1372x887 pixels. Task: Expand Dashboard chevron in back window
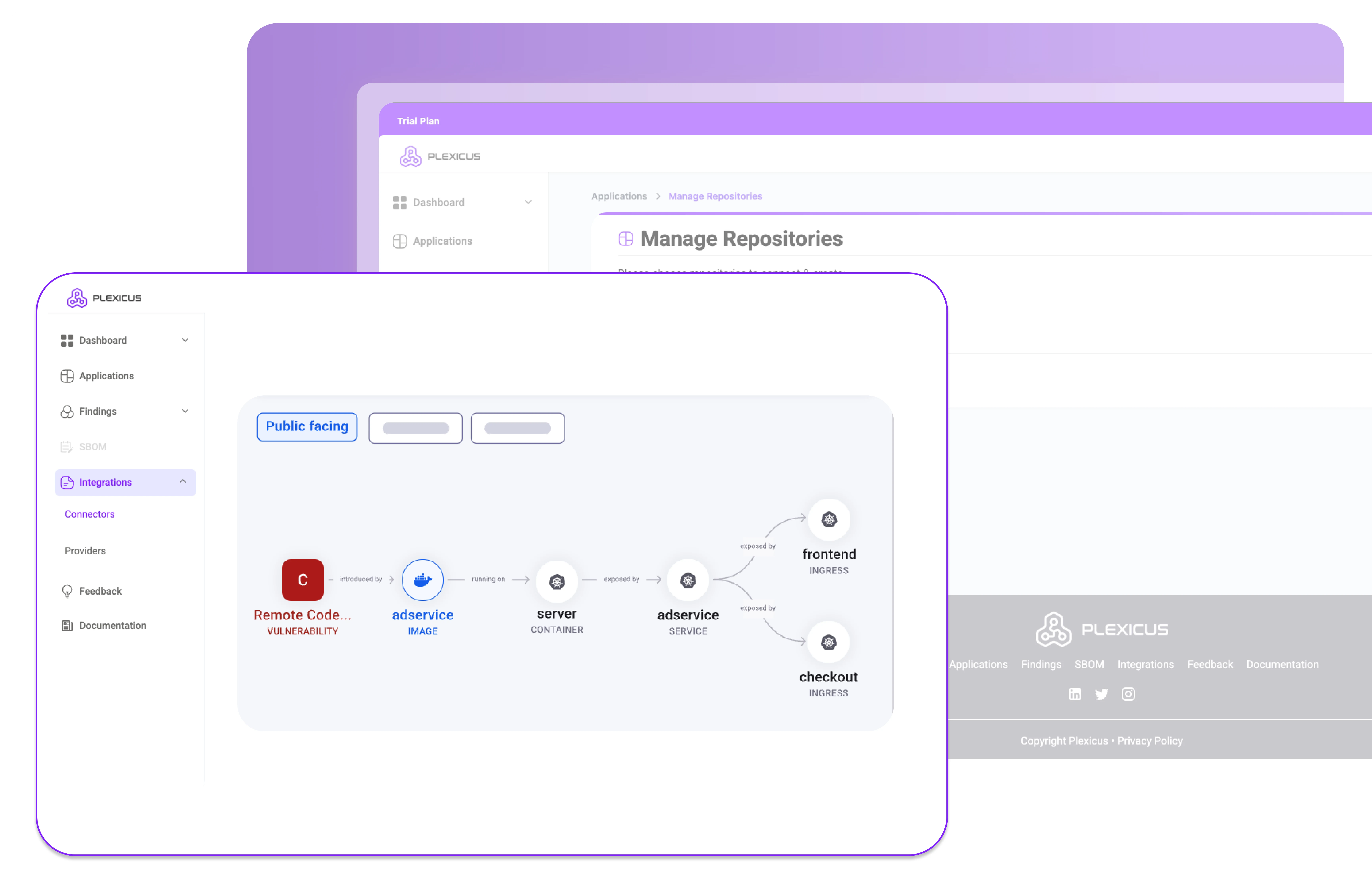(528, 202)
